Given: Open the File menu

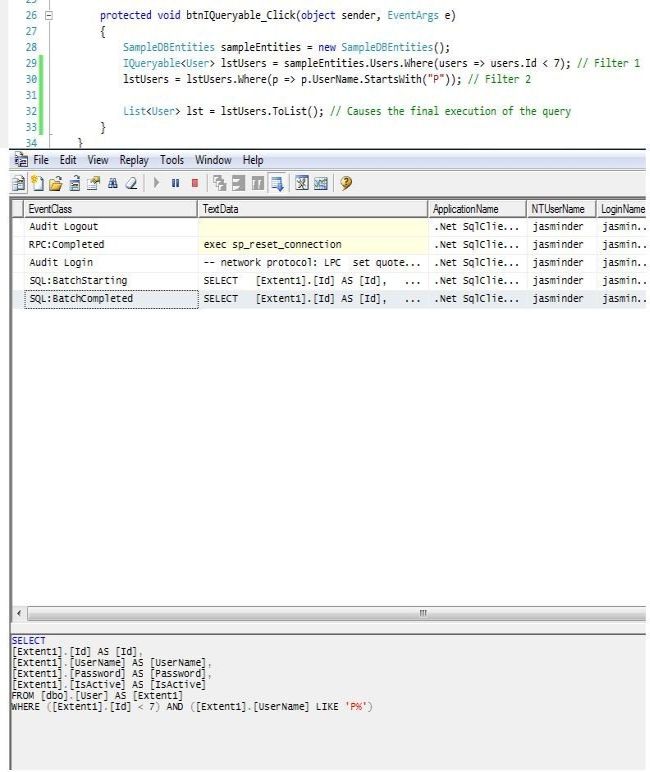Looking at the screenshot, I should coord(41,160).
